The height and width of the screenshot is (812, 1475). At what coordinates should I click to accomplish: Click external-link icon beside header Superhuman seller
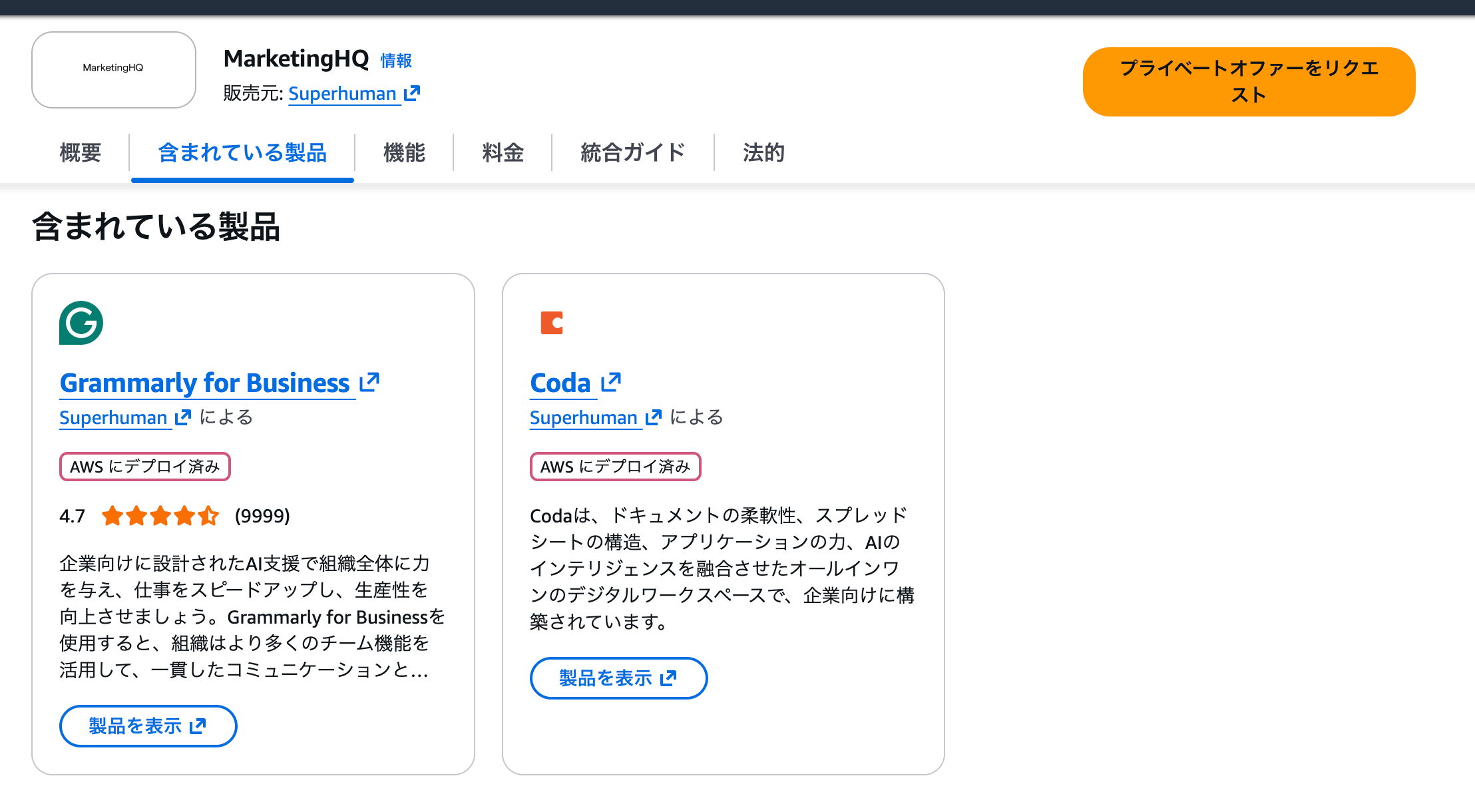[412, 93]
